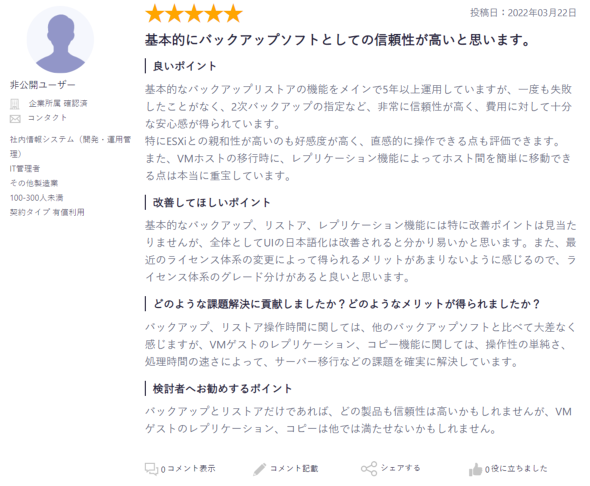Screen dimensions: 590x486
Task: Click the anonymous user avatar image
Action: point(60,40)
